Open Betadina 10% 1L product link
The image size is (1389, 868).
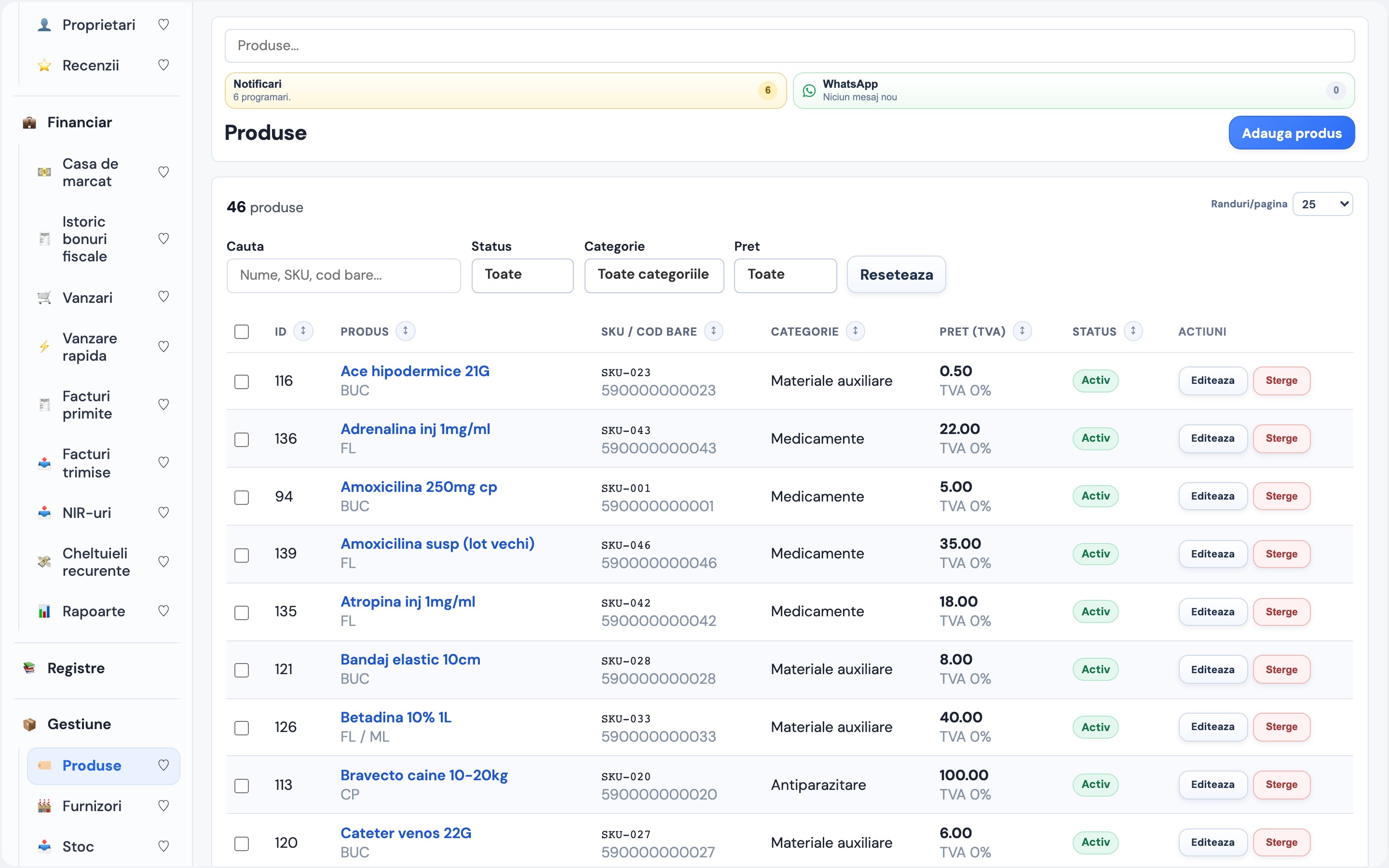pos(396,717)
